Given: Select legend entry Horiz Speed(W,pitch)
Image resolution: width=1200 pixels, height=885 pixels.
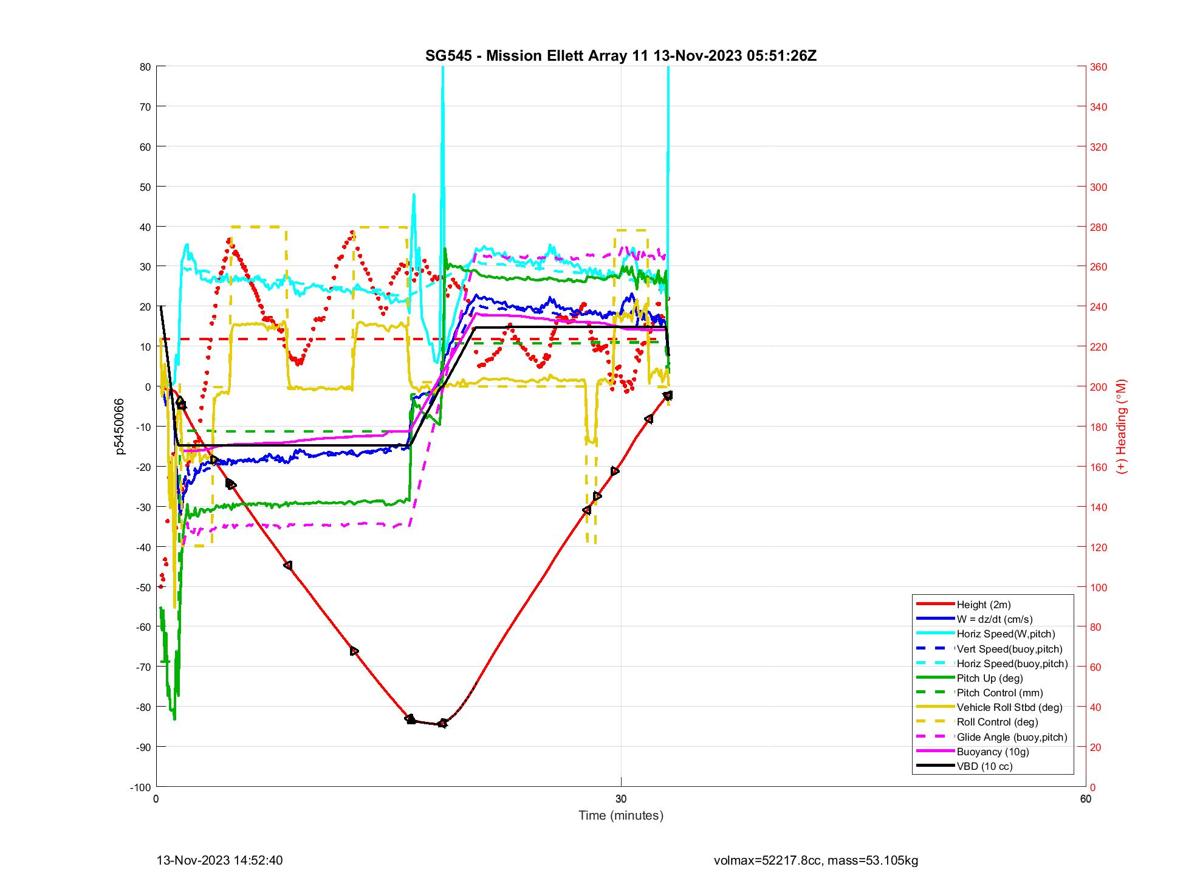Looking at the screenshot, I should (x=1006, y=634).
